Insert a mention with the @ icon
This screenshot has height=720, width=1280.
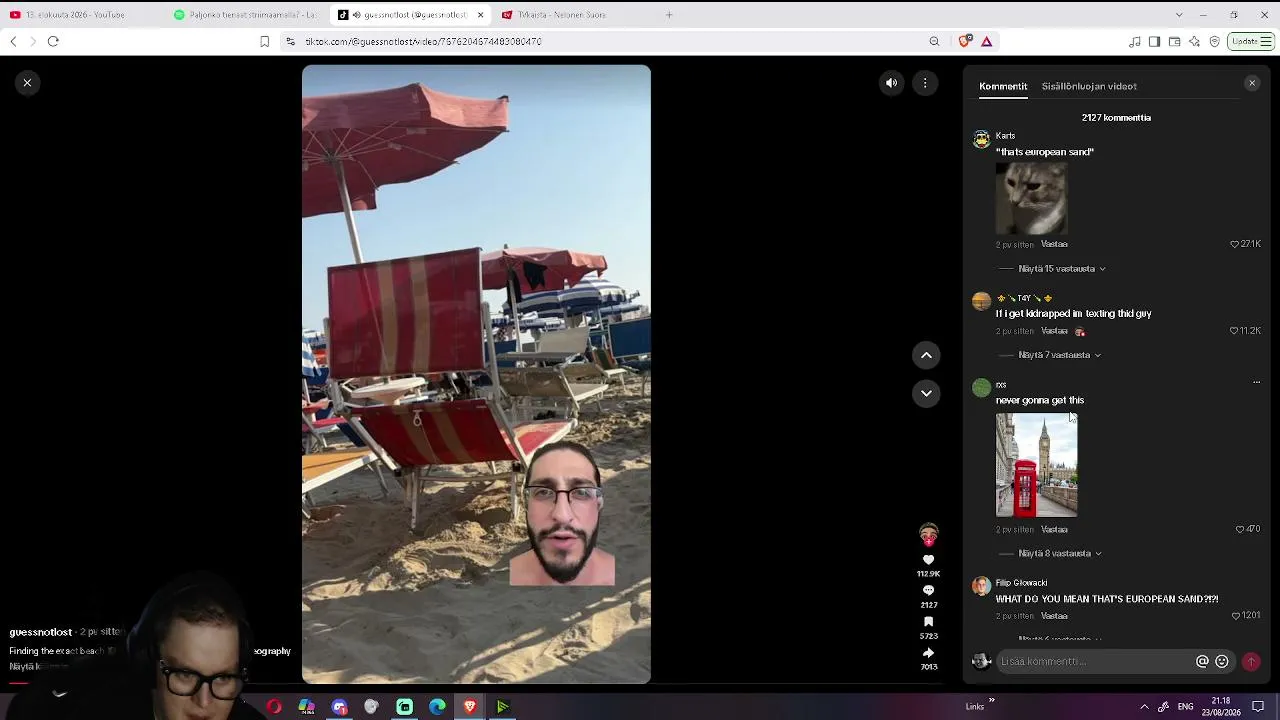click(x=1202, y=661)
